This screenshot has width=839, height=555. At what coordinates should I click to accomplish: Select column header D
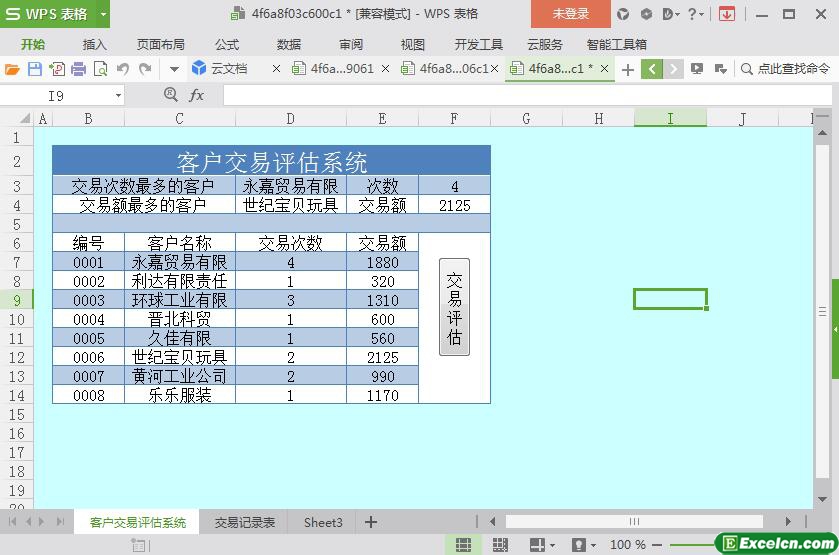click(x=290, y=119)
